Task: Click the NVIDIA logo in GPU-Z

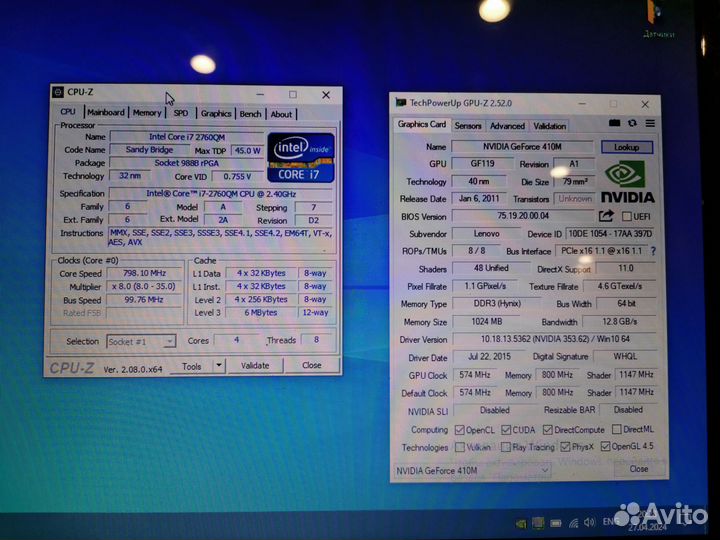Action: (x=627, y=182)
